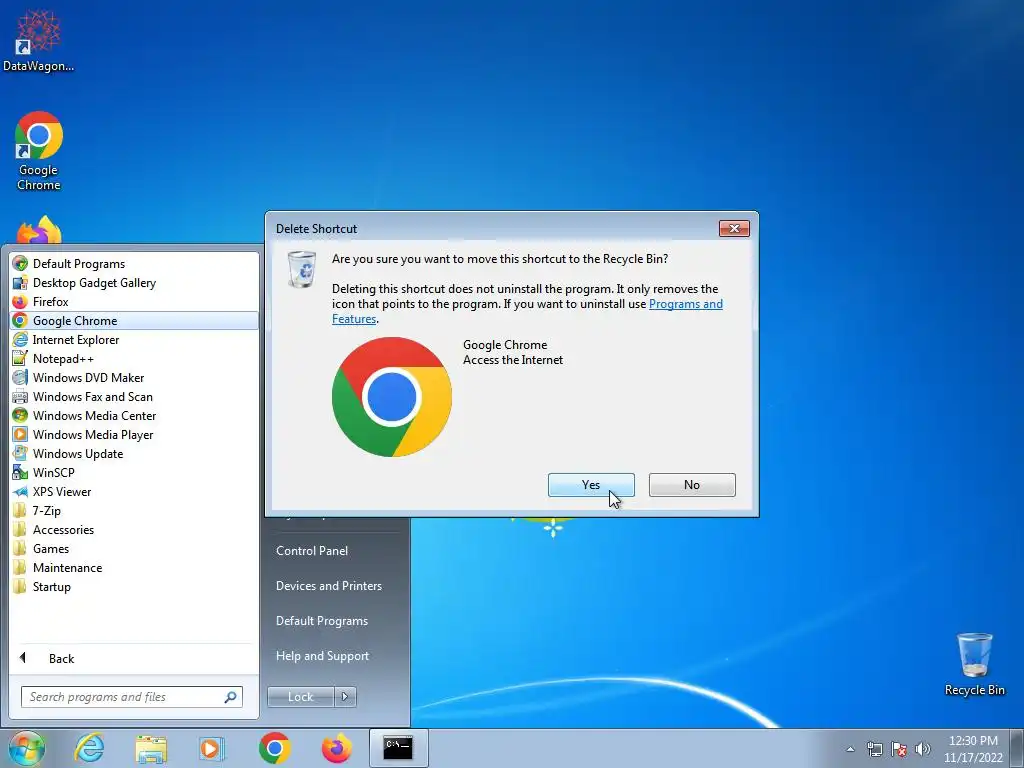The height and width of the screenshot is (768, 1024).
Task: Select the Recycle Bin desktop icon
Action: [x=974, y=664]
